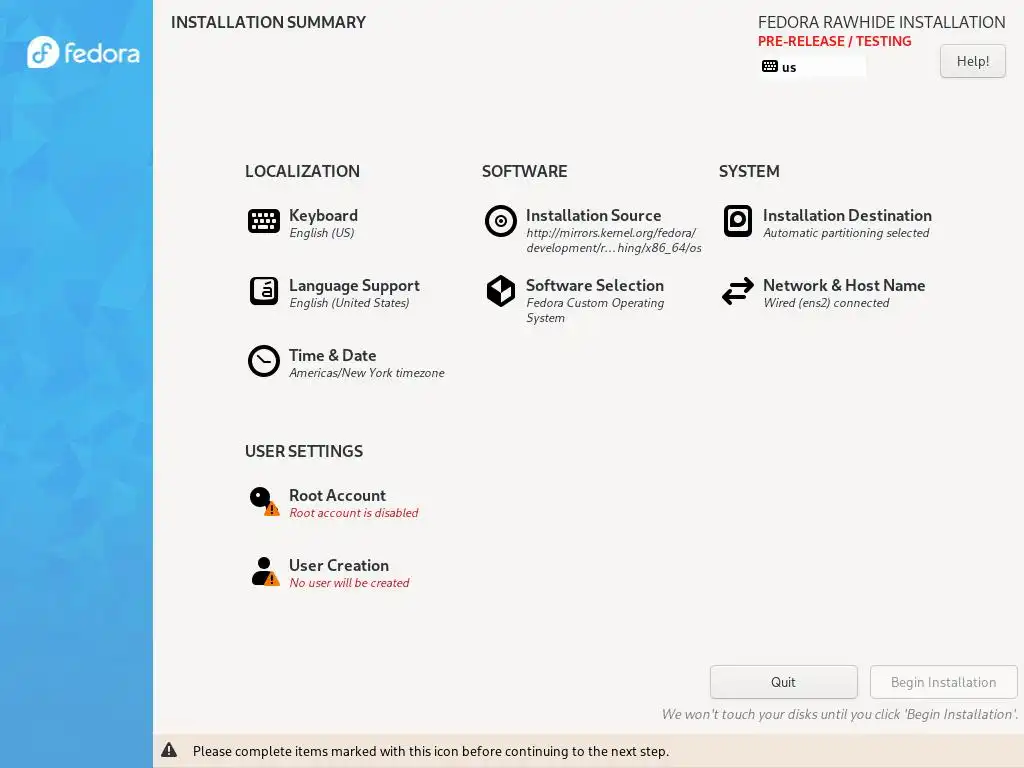Viewport: 1024px width, 768px height.
Task: Click the Network & Host Name arrows icon
Action: click(x=738, y=291)
